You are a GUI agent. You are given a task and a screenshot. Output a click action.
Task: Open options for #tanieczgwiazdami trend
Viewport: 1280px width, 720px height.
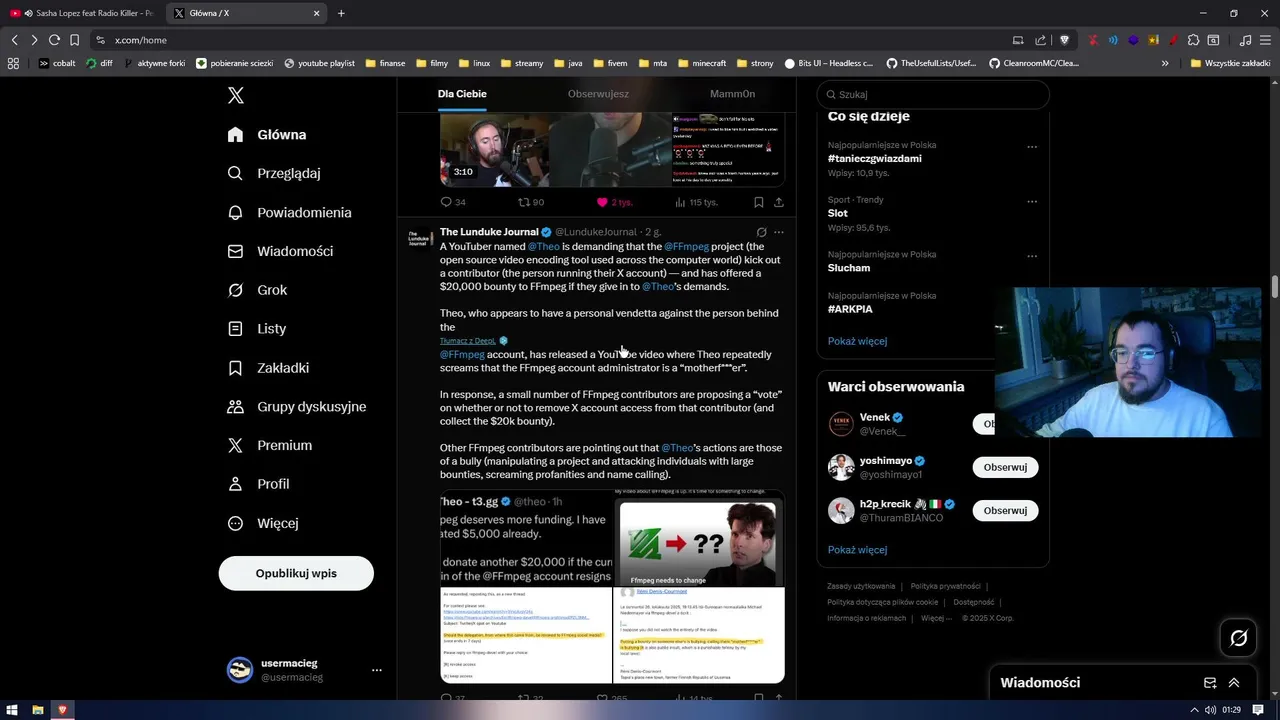(1032, 147)
